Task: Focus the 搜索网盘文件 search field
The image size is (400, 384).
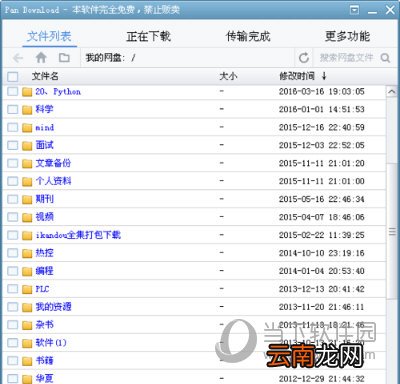Action: tap(347, 58)
